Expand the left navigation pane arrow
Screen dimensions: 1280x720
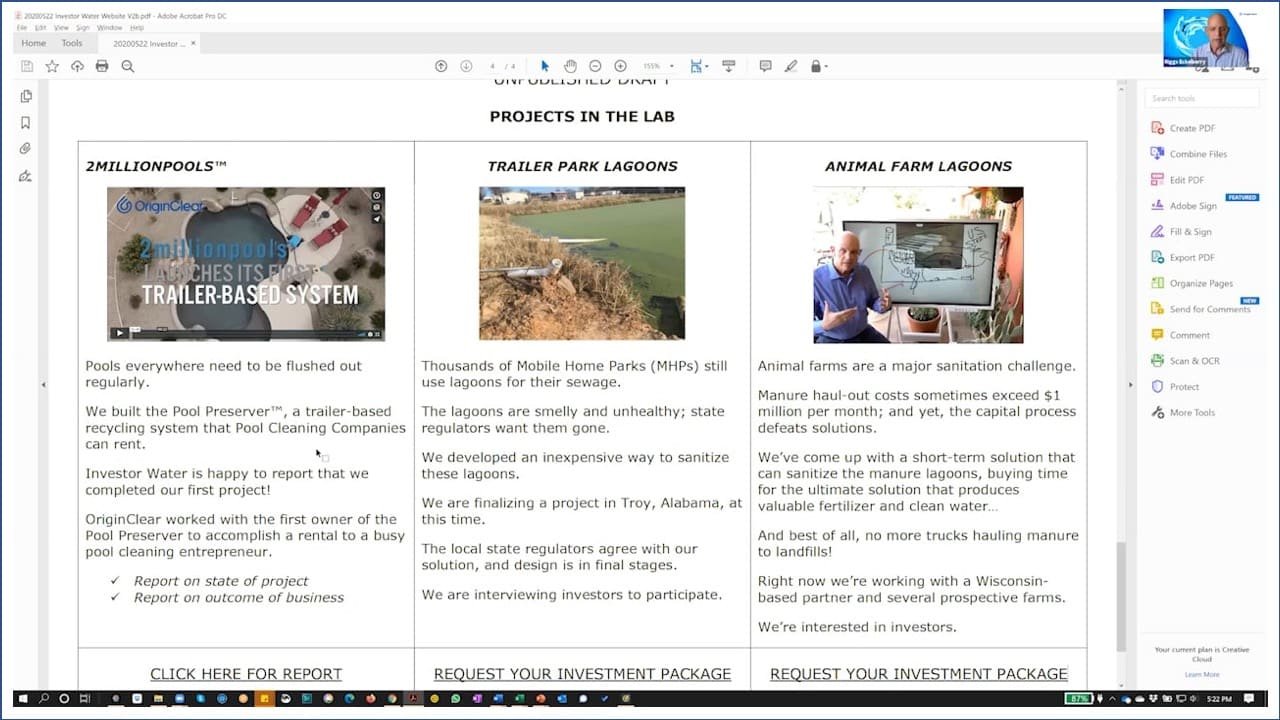tap(43, 385)
